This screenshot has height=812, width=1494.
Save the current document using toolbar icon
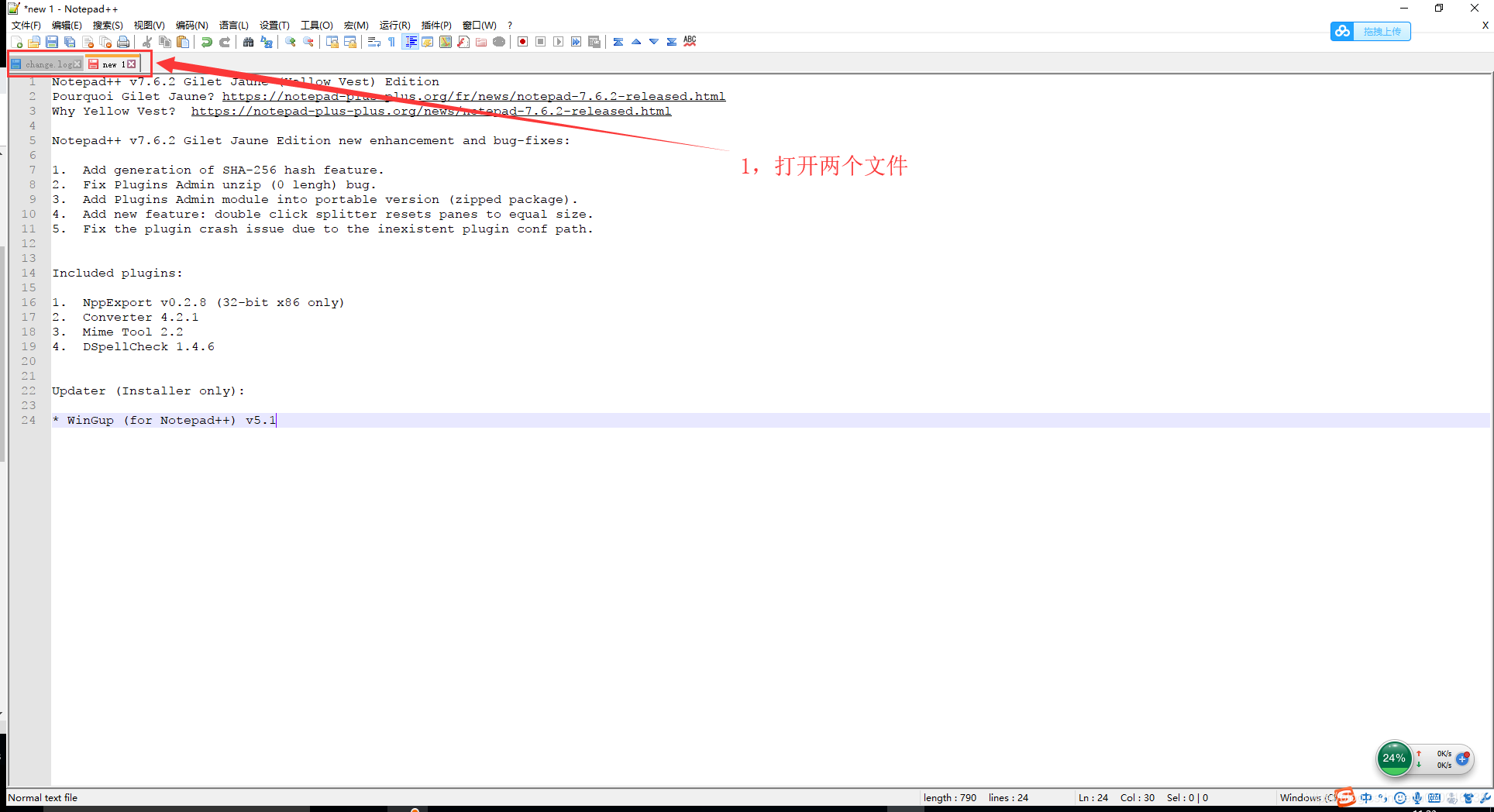coord(52,42)
